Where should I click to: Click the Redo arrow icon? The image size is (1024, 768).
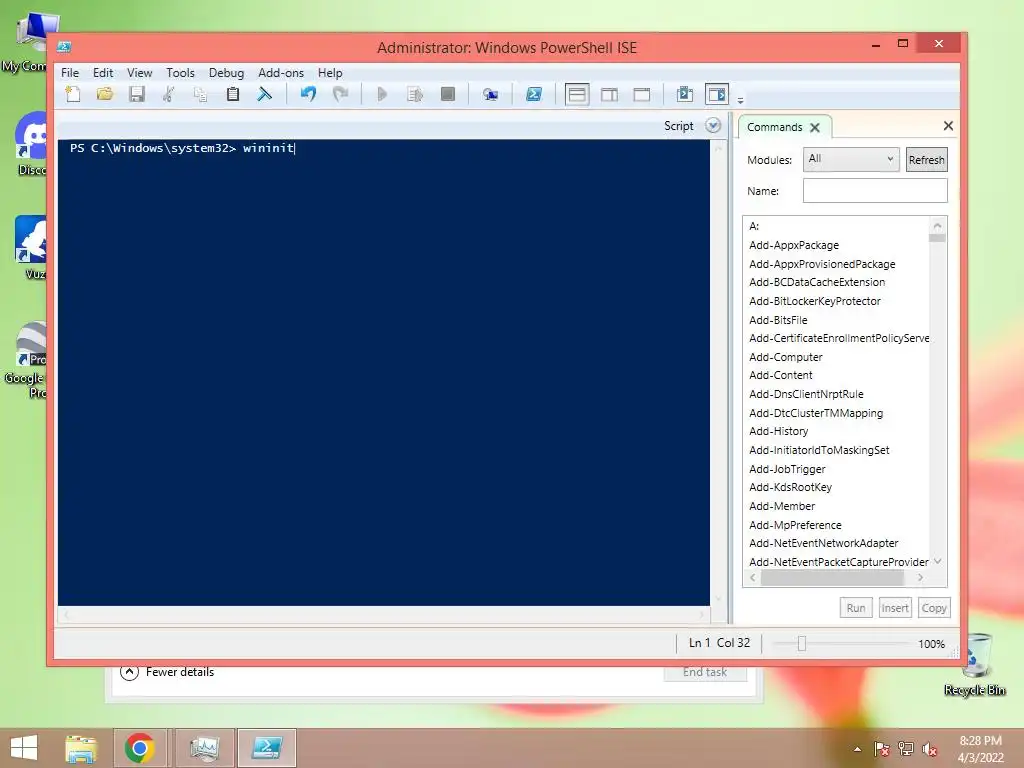click(340, 94)
